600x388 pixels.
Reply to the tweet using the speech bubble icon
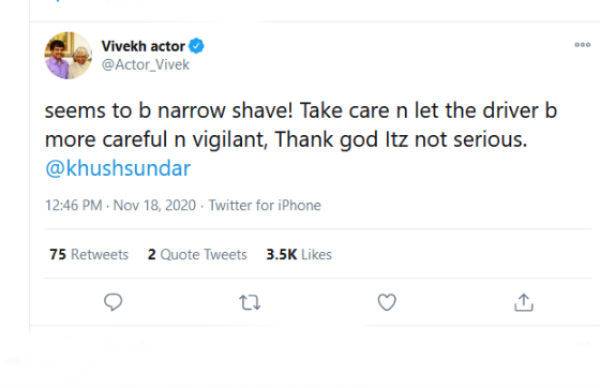point(113,302)
